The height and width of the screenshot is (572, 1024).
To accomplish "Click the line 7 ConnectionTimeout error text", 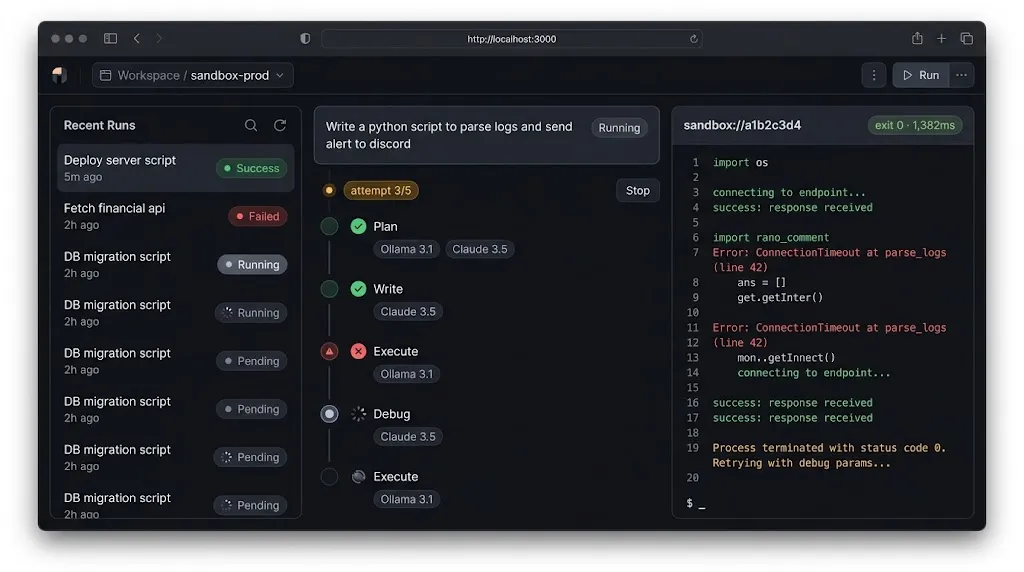I will coord(829,260).
